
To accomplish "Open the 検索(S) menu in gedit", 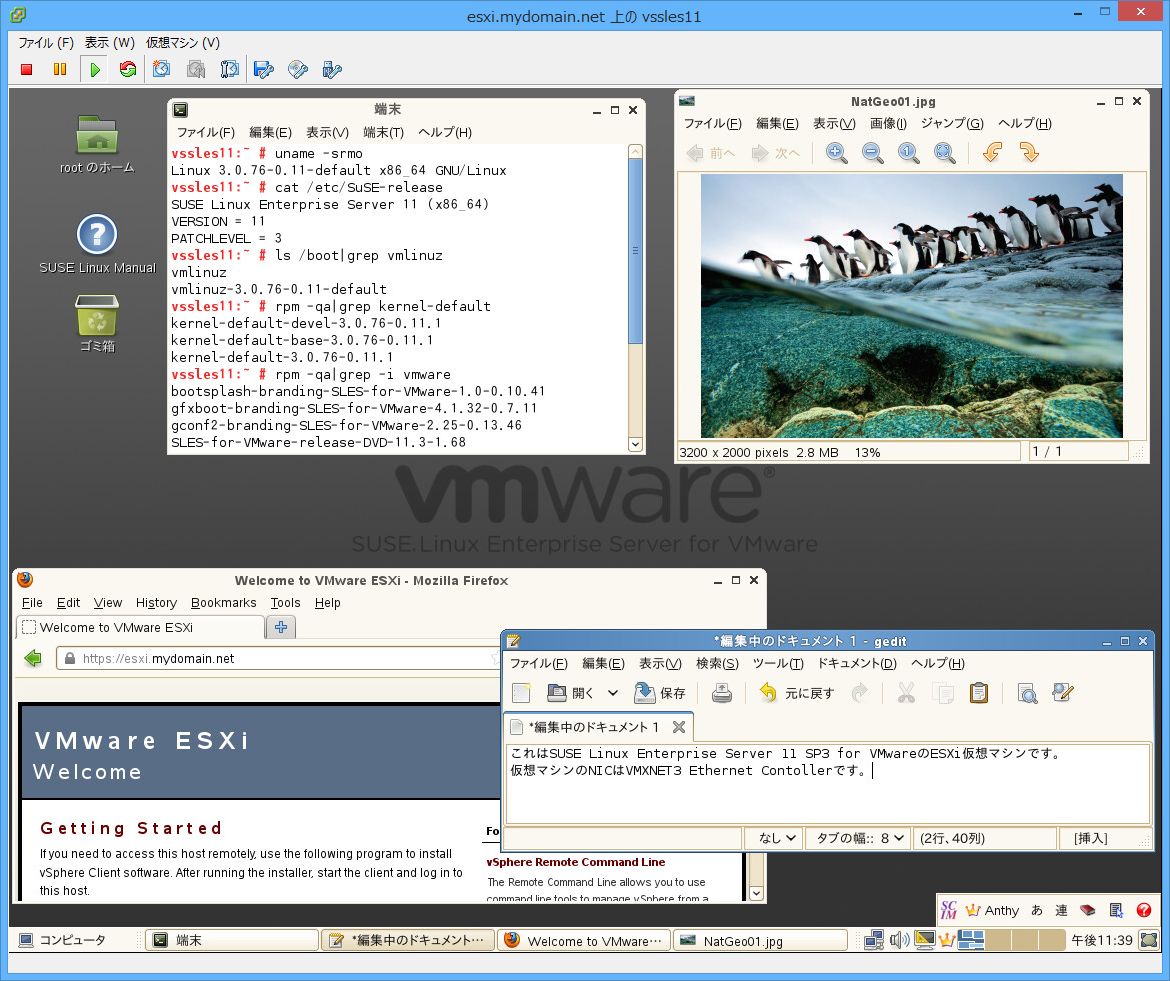I will tap(717, 663).
